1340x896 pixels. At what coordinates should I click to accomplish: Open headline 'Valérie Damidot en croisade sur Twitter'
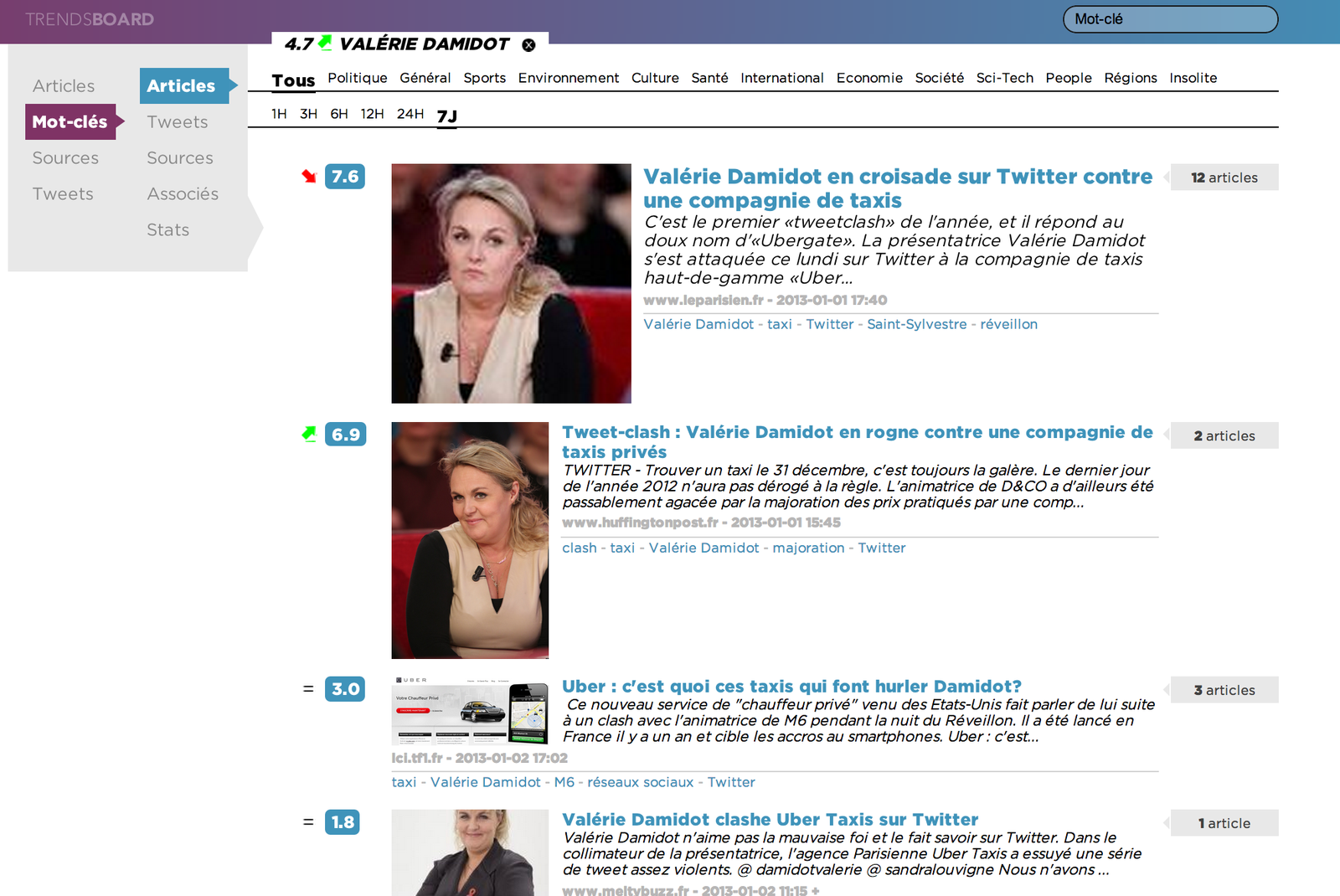click(x=898, y=188)
